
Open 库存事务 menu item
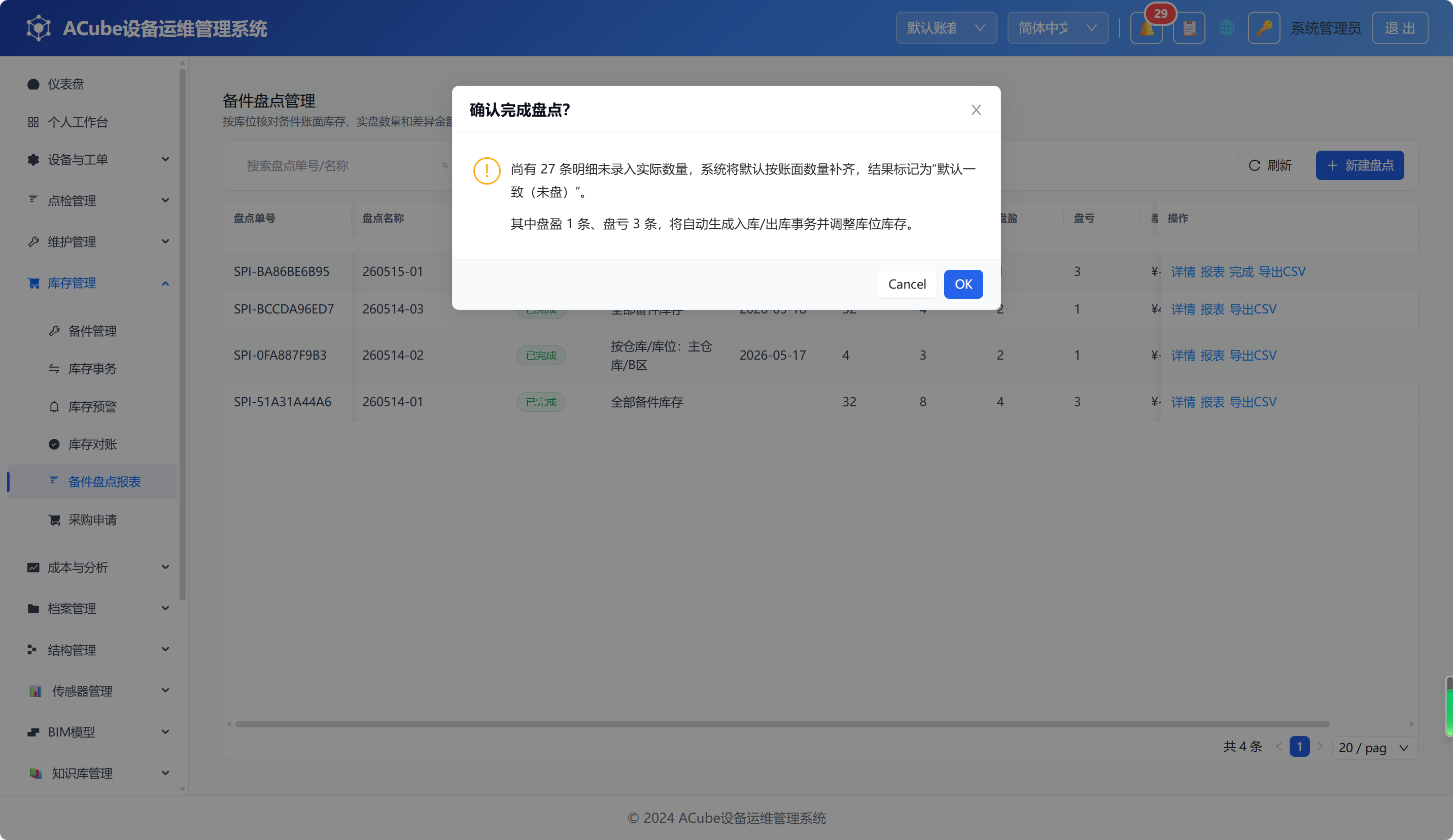[94, 368]
